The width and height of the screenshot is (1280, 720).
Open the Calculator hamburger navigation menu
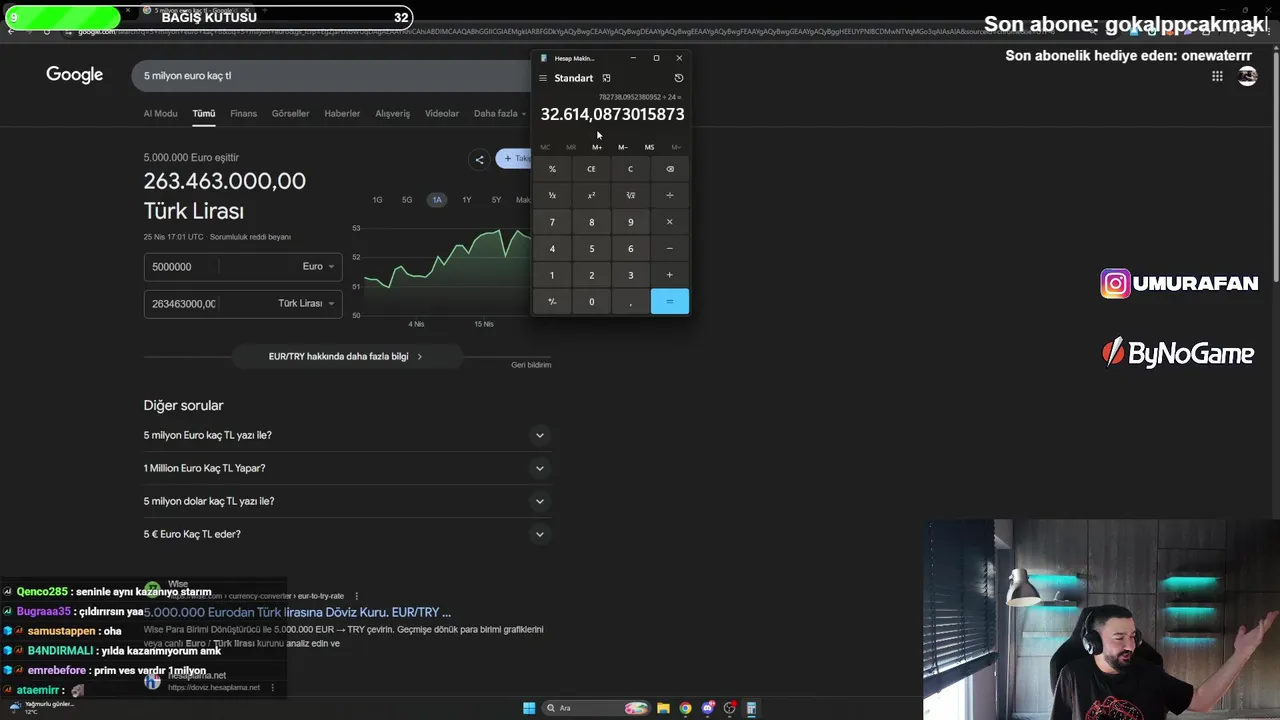[543, 78]
